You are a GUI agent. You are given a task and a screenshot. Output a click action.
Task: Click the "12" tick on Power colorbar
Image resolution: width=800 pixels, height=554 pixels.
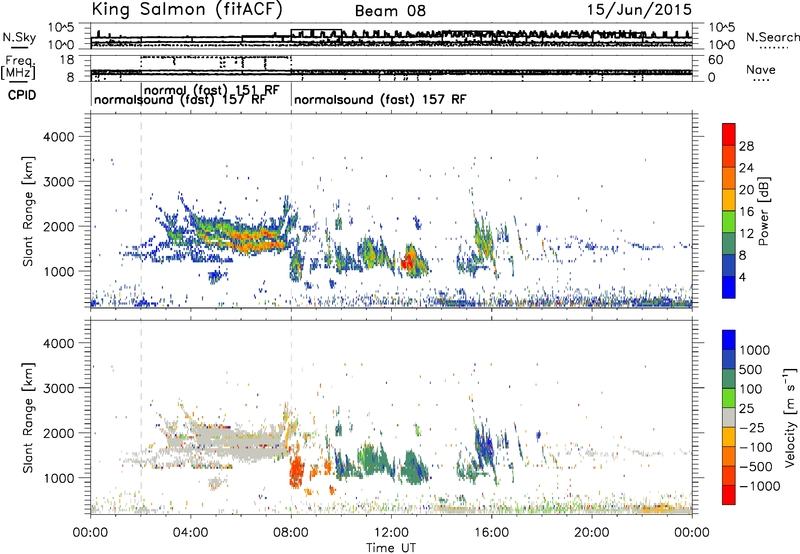[x=746, y=233]
